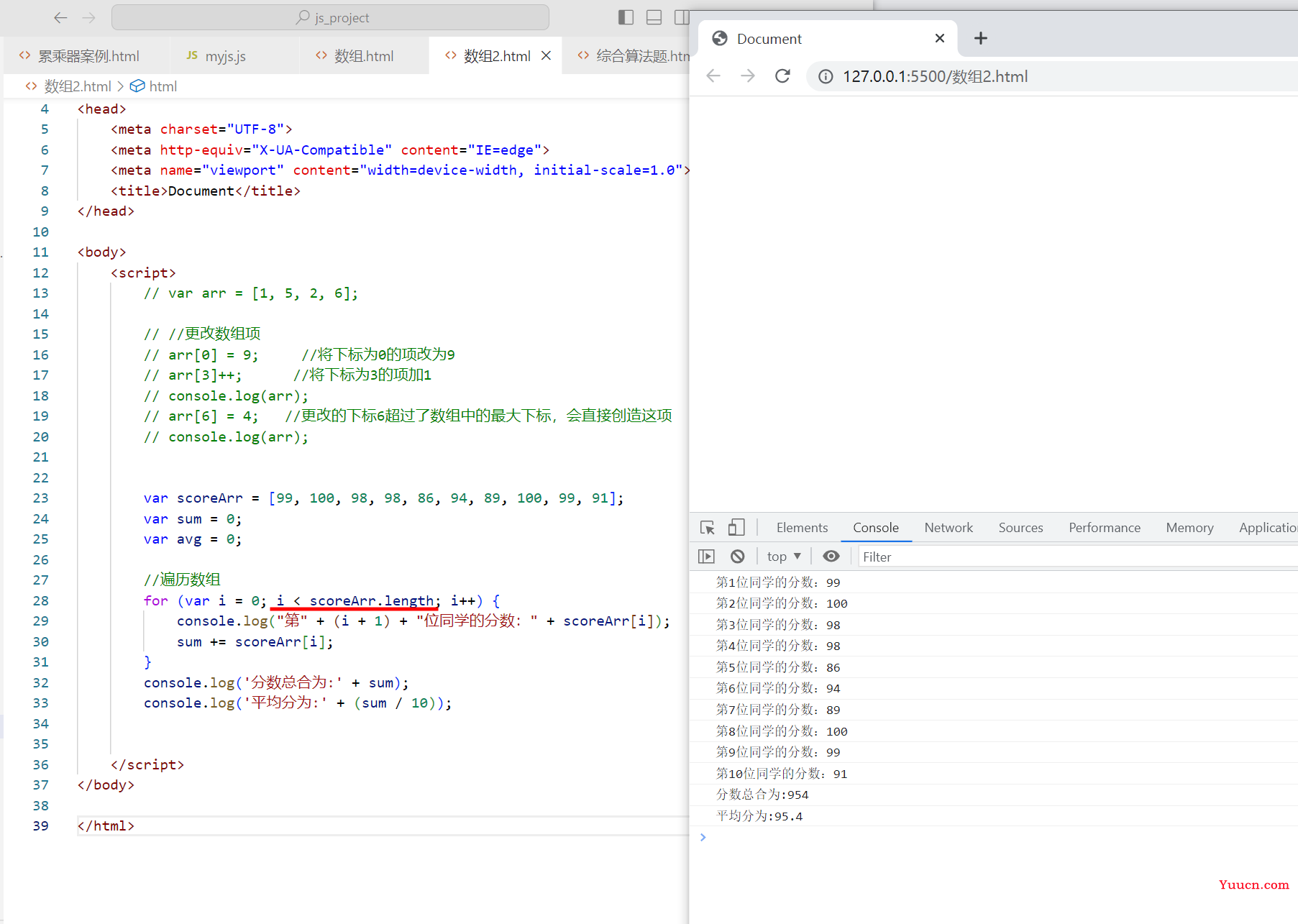The image size is (1298, 924).
Task: Go forward in VS Code navigation
Action: (89, 17)
